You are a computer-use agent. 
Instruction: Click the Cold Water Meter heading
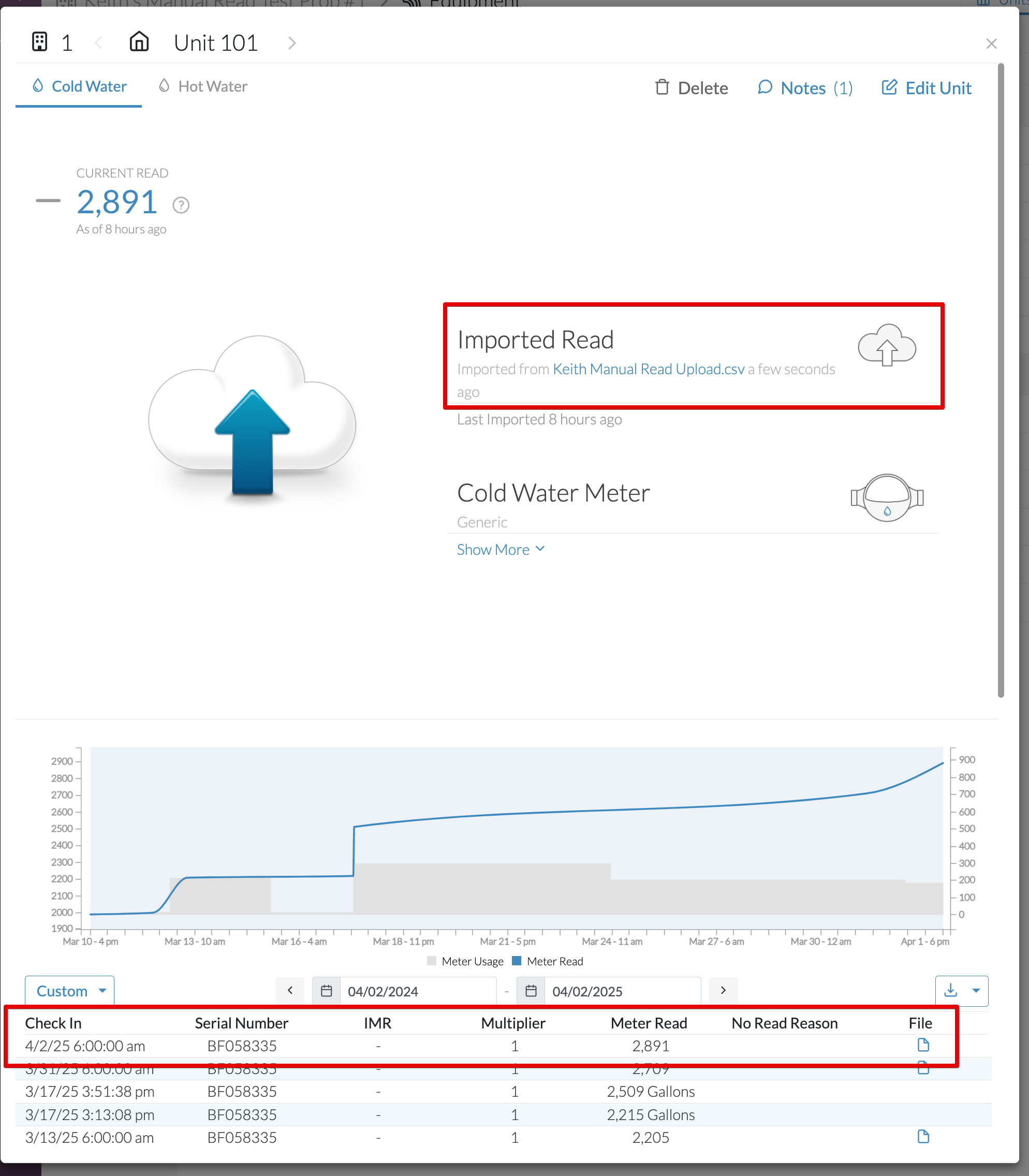coord(553,493)
